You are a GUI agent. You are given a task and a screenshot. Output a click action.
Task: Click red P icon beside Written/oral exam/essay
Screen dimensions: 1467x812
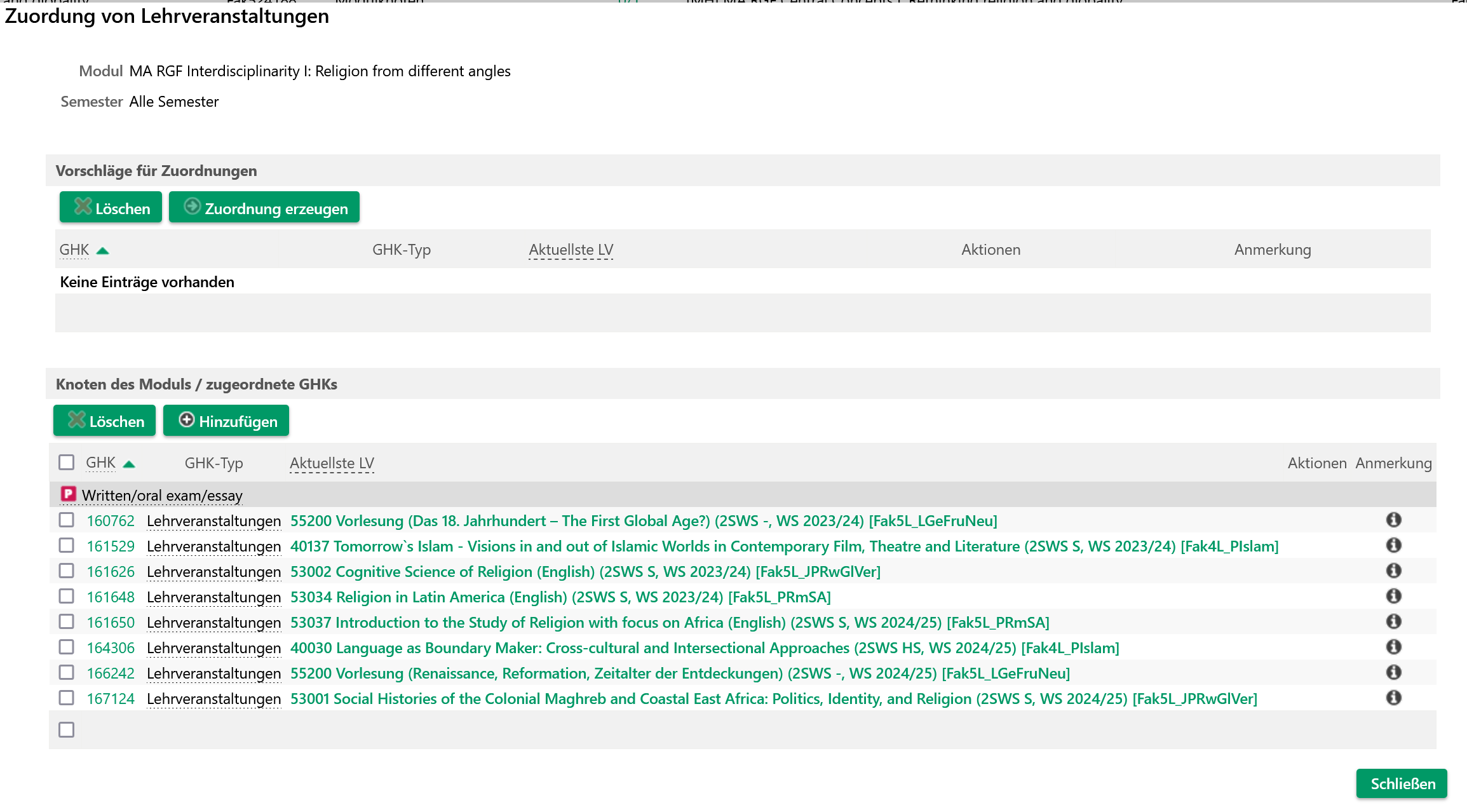pyautogui.click(x=68, y=494)
